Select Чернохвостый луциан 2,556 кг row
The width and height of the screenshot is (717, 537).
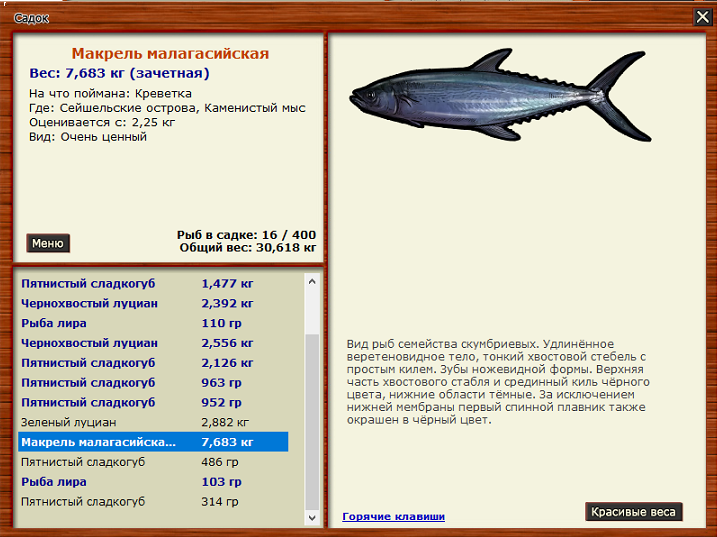tap(153, 343)
